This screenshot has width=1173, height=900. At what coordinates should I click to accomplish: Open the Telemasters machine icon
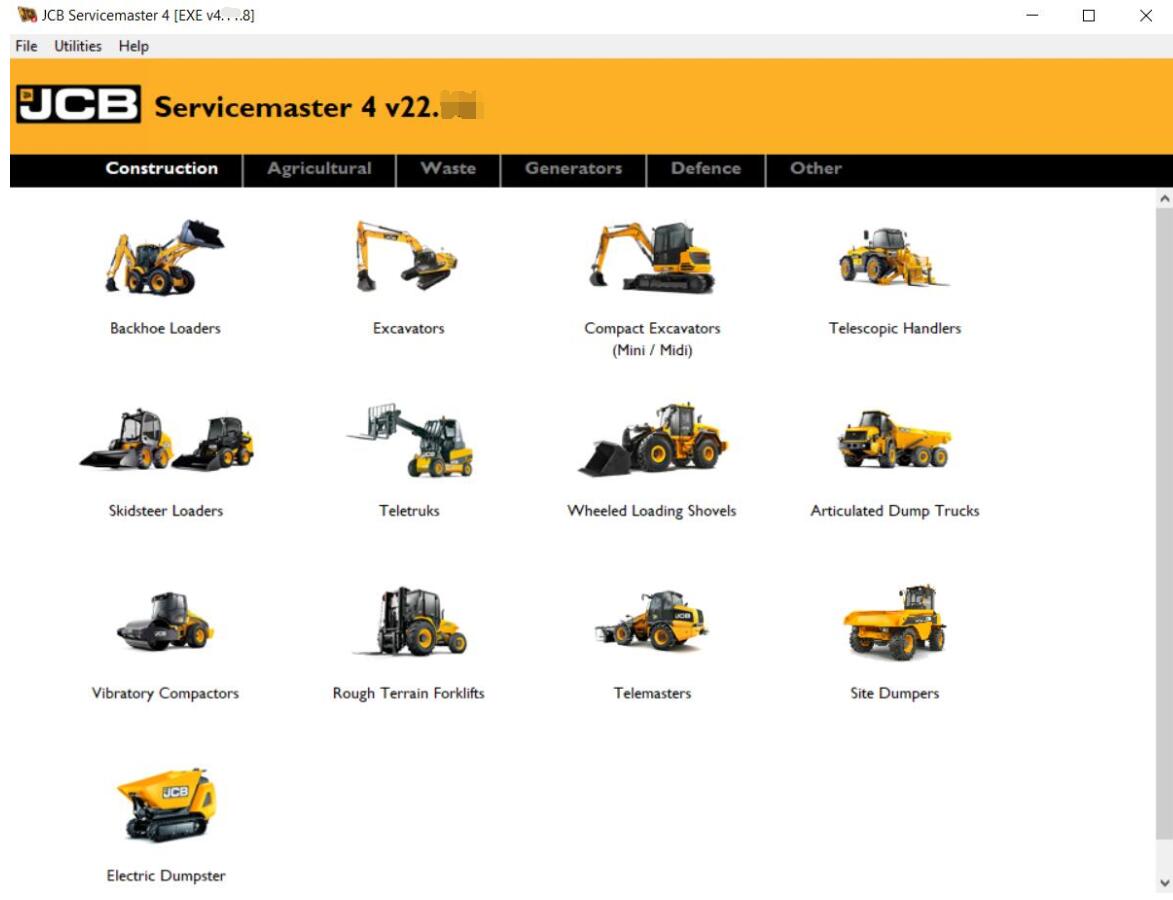pos(652,620)
